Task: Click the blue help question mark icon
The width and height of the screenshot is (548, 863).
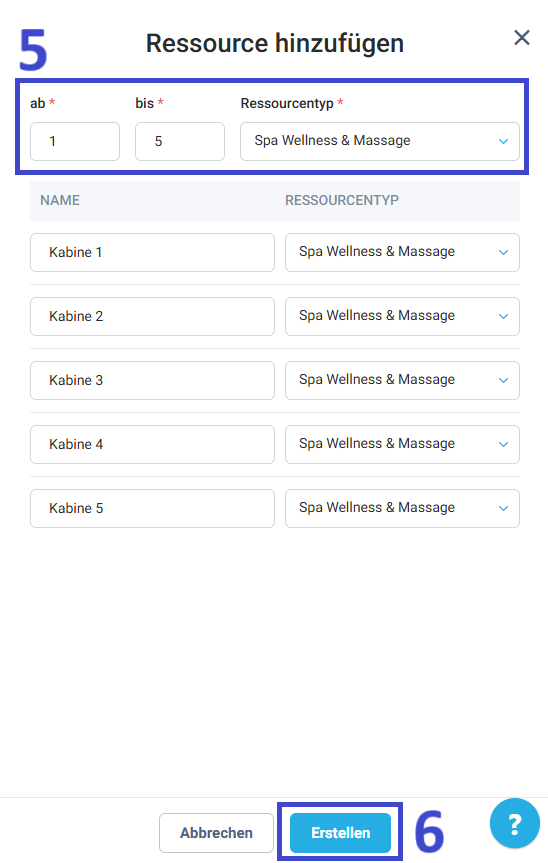Action: coord(514,823)
